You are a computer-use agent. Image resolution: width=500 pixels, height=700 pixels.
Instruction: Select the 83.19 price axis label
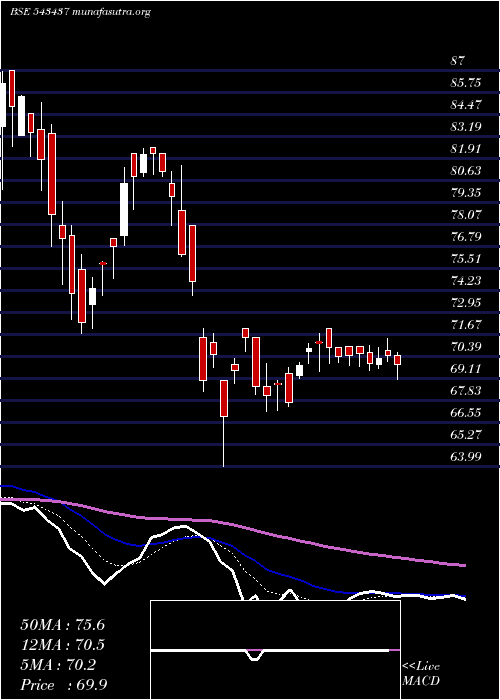click(466, 126)
